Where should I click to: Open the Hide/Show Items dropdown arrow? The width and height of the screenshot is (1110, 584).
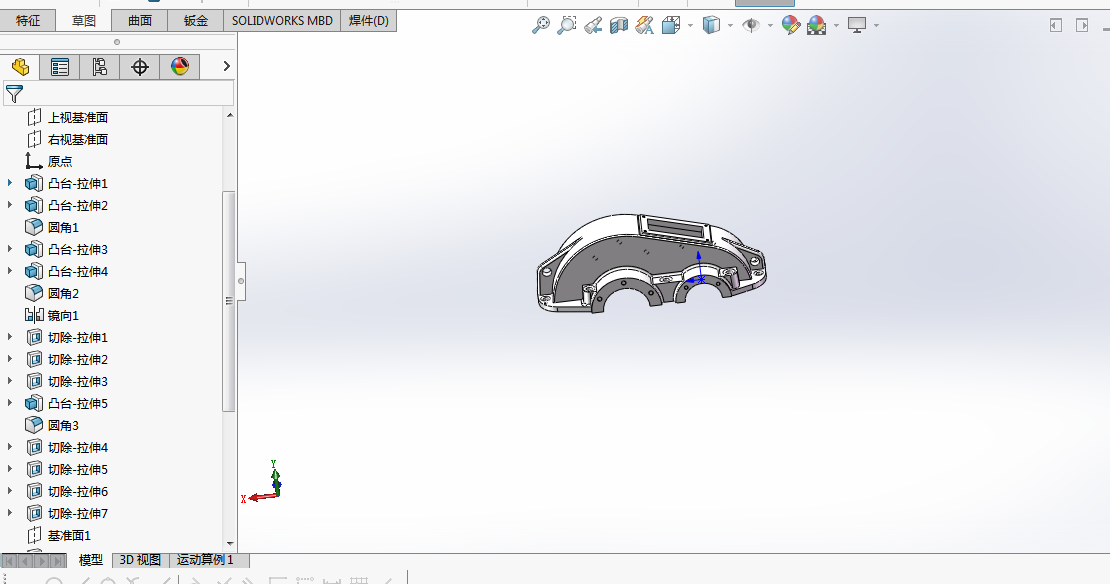770,25
